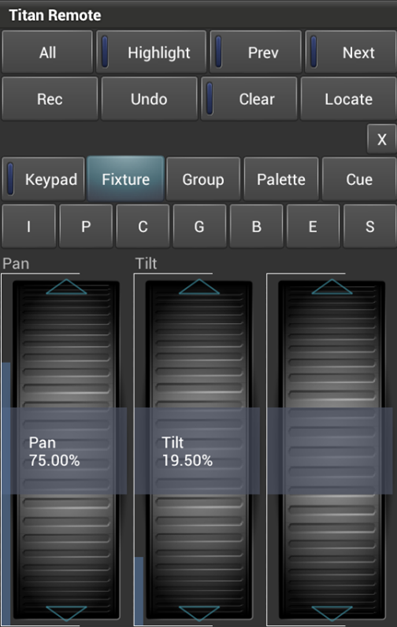Toggle the Keypad button
Image resolution: width=397 pixels, height=627 pixels.
tap(43, 179)
